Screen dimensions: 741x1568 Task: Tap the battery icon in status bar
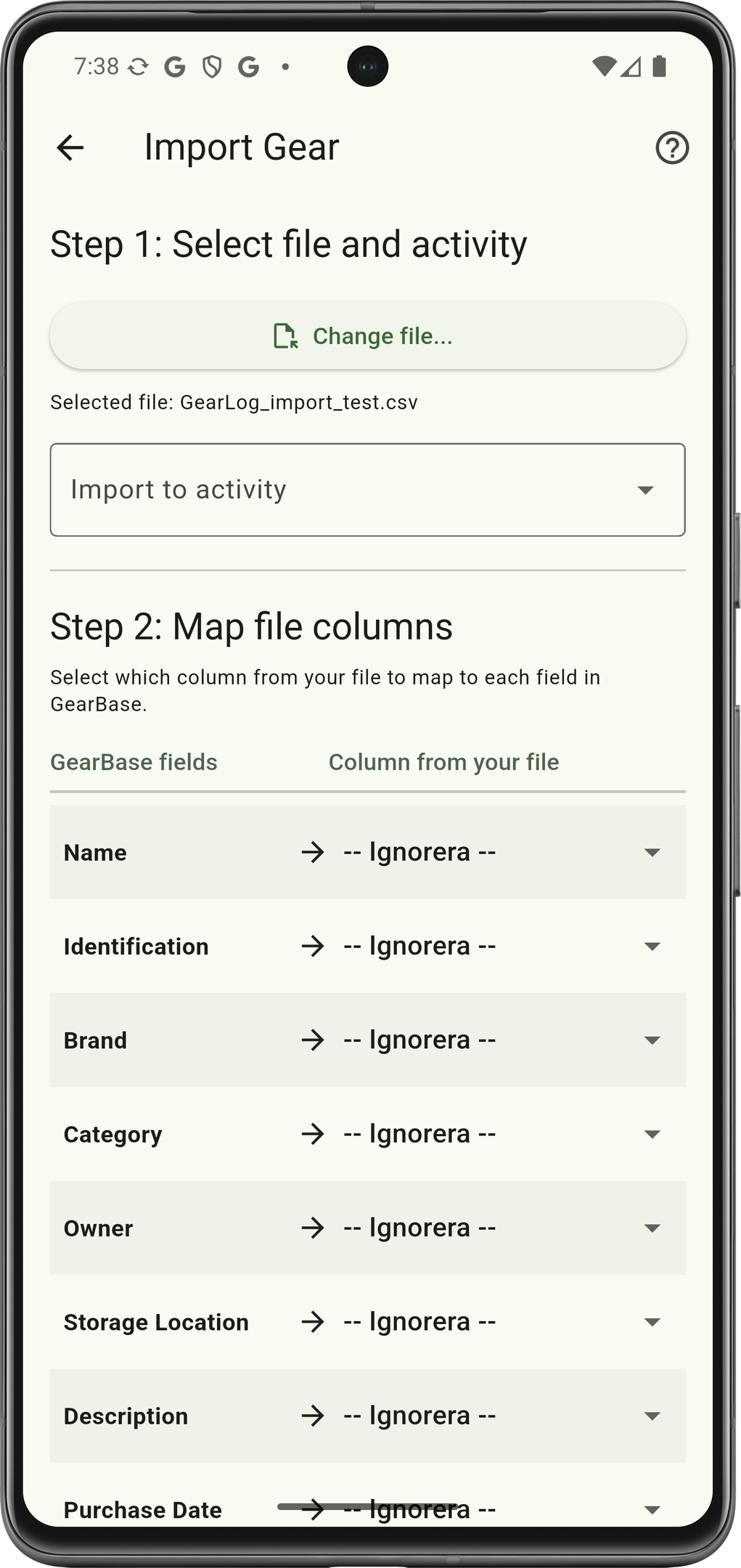point(659,67)
